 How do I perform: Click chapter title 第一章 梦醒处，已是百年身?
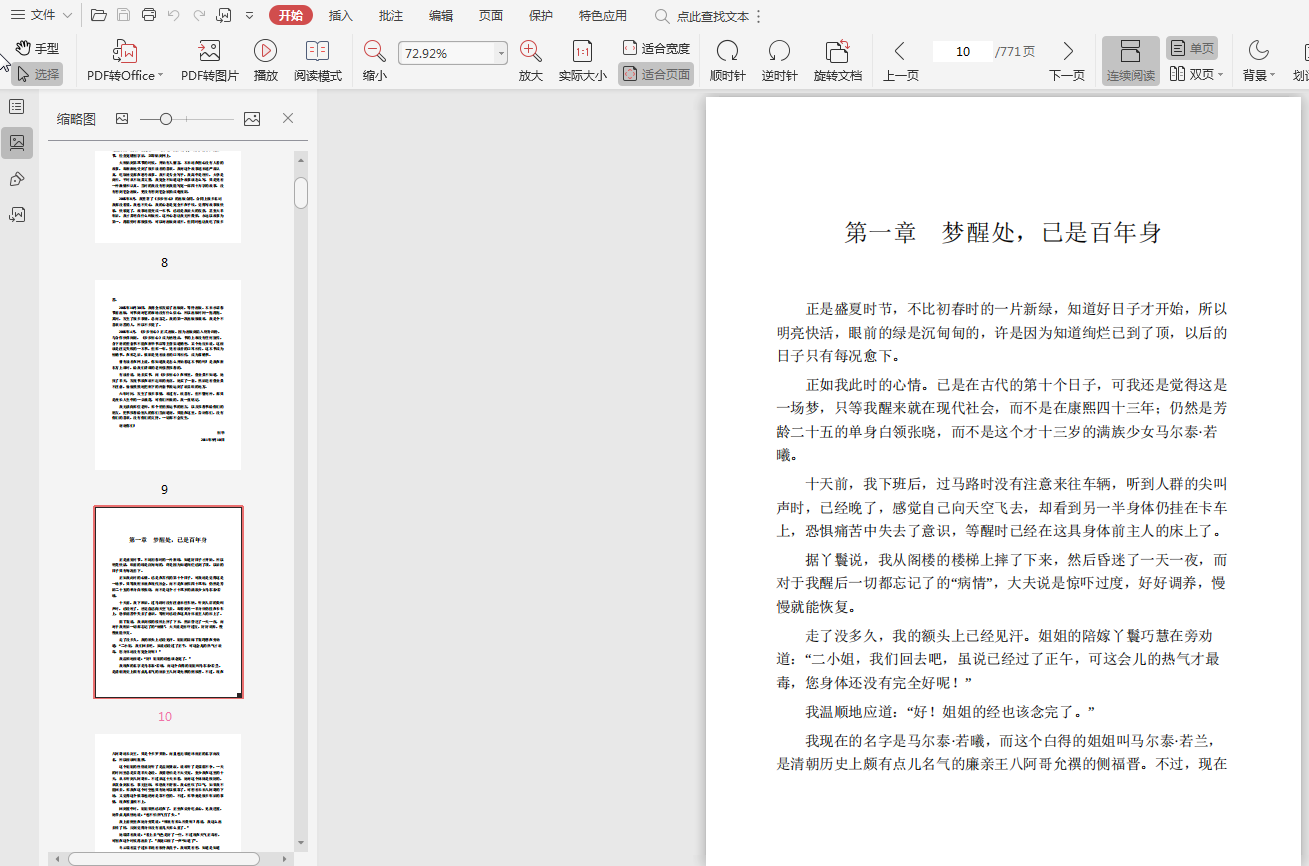click(1003, 233)
